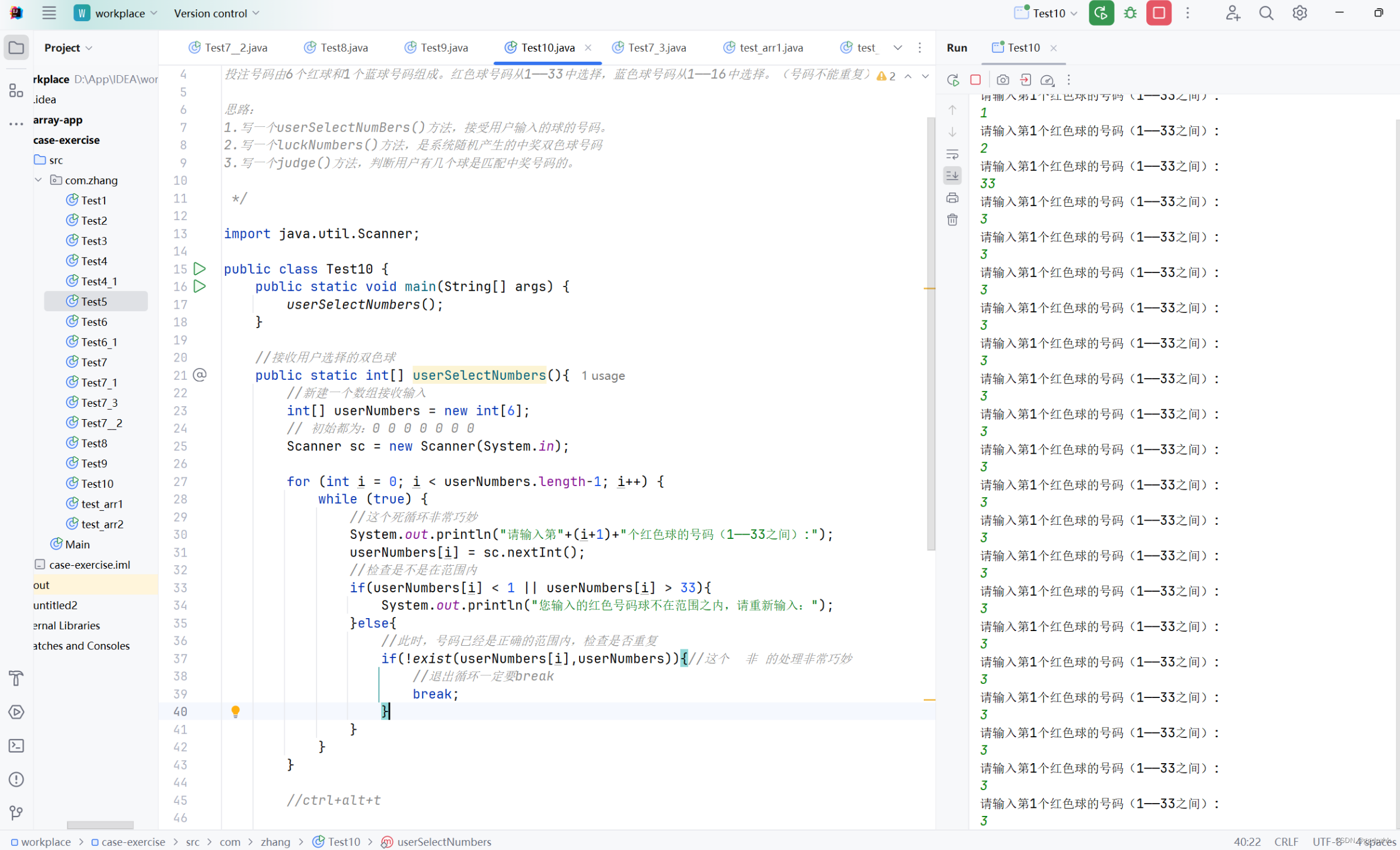Click the up arrow in Run console gutter

pyautogui.click(x=953, y=110)
